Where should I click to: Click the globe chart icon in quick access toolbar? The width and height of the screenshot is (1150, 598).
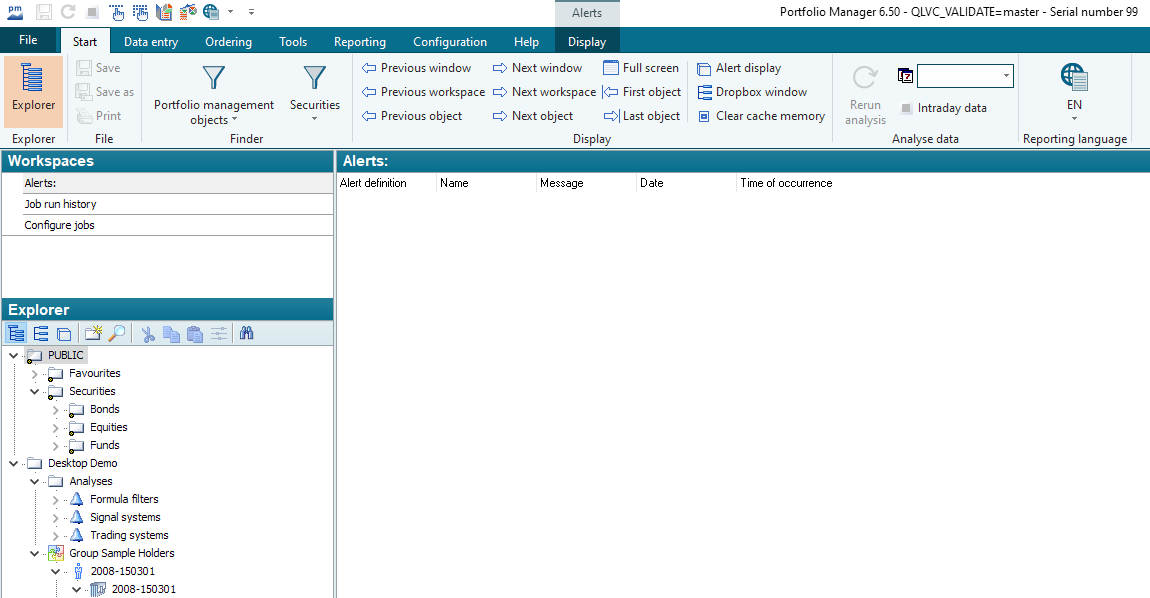[x=211, y=12]
